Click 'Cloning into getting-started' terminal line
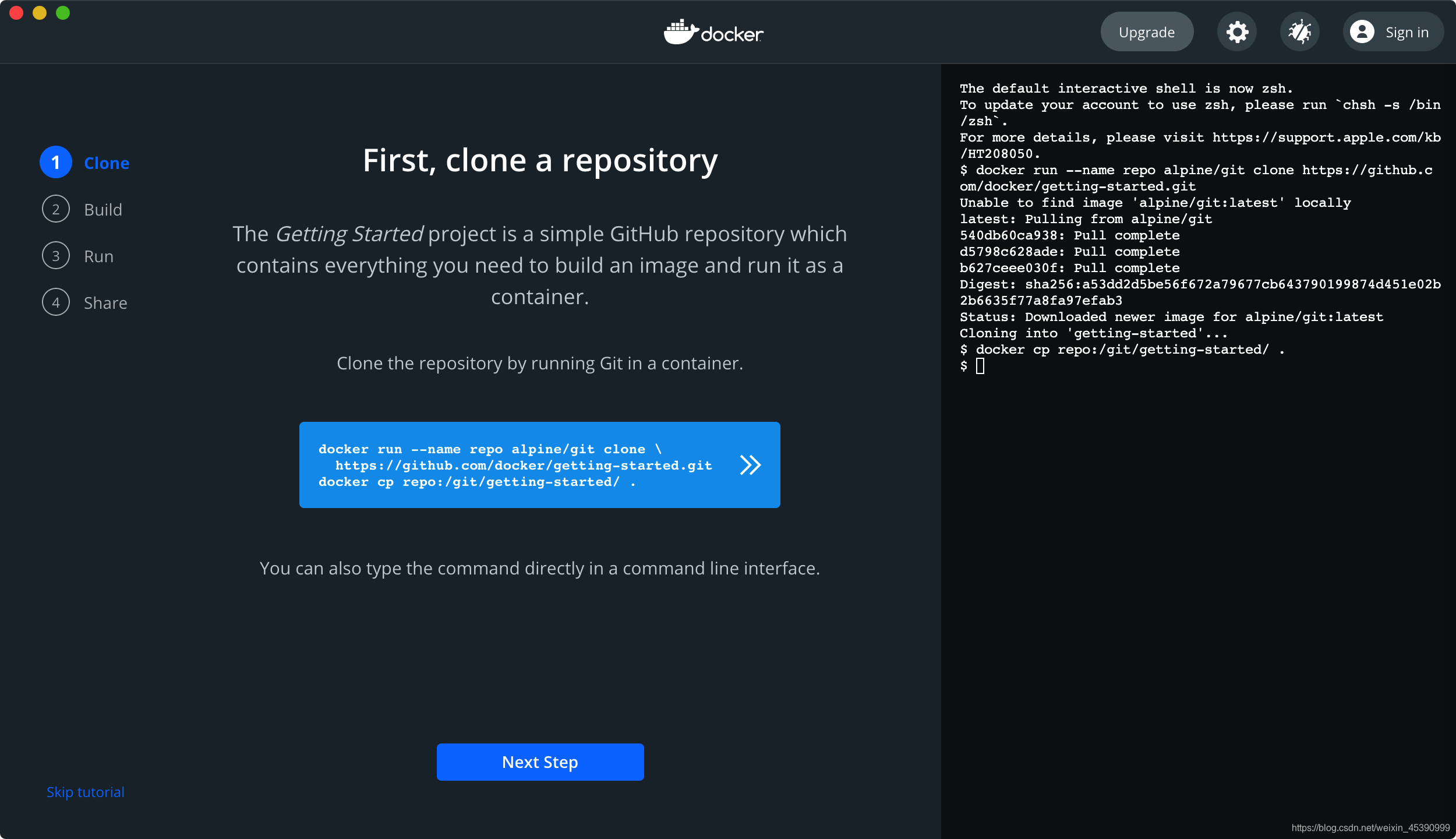The image size is (1456, 839). coord(1093,333)
